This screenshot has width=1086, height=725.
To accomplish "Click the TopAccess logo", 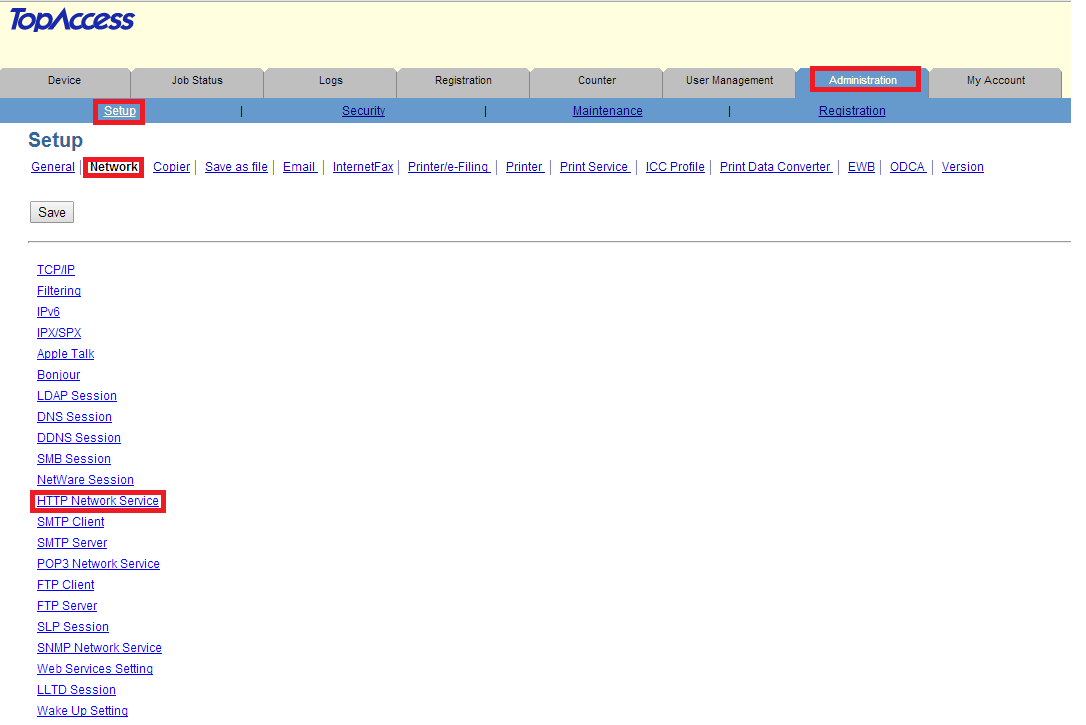I will click(71, 19).
